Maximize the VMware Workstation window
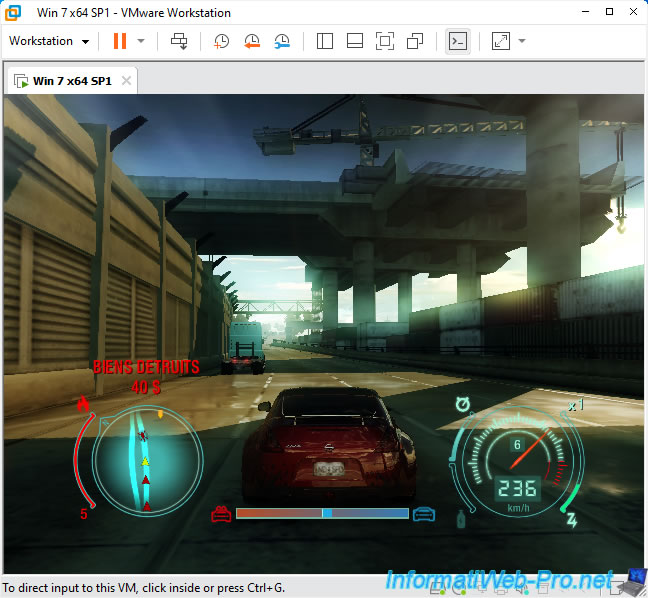This screenshot has height=598, width=648. (x=609, y=12)
